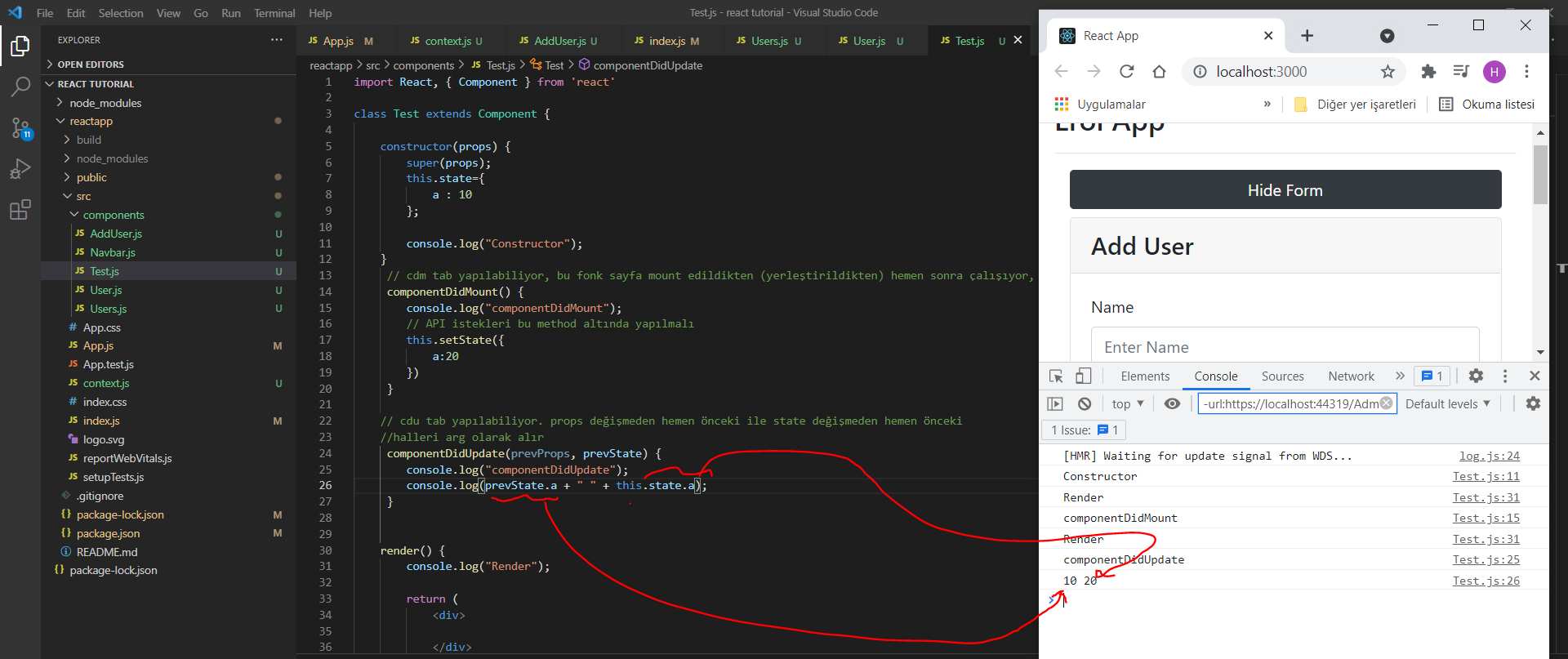Open the Terminal menu

[274, 13]
